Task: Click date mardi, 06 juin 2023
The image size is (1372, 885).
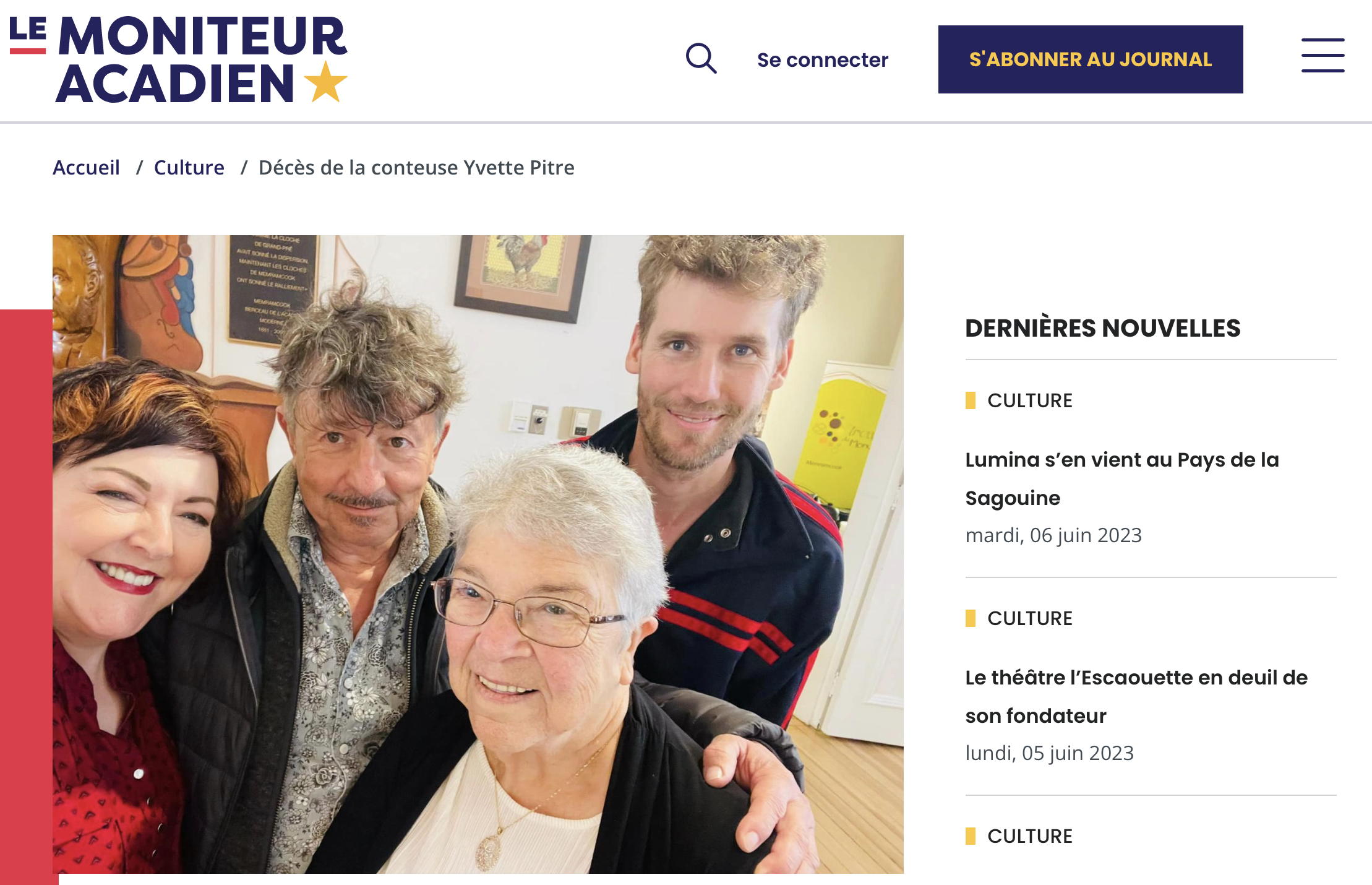Action: pos(1053,535)
